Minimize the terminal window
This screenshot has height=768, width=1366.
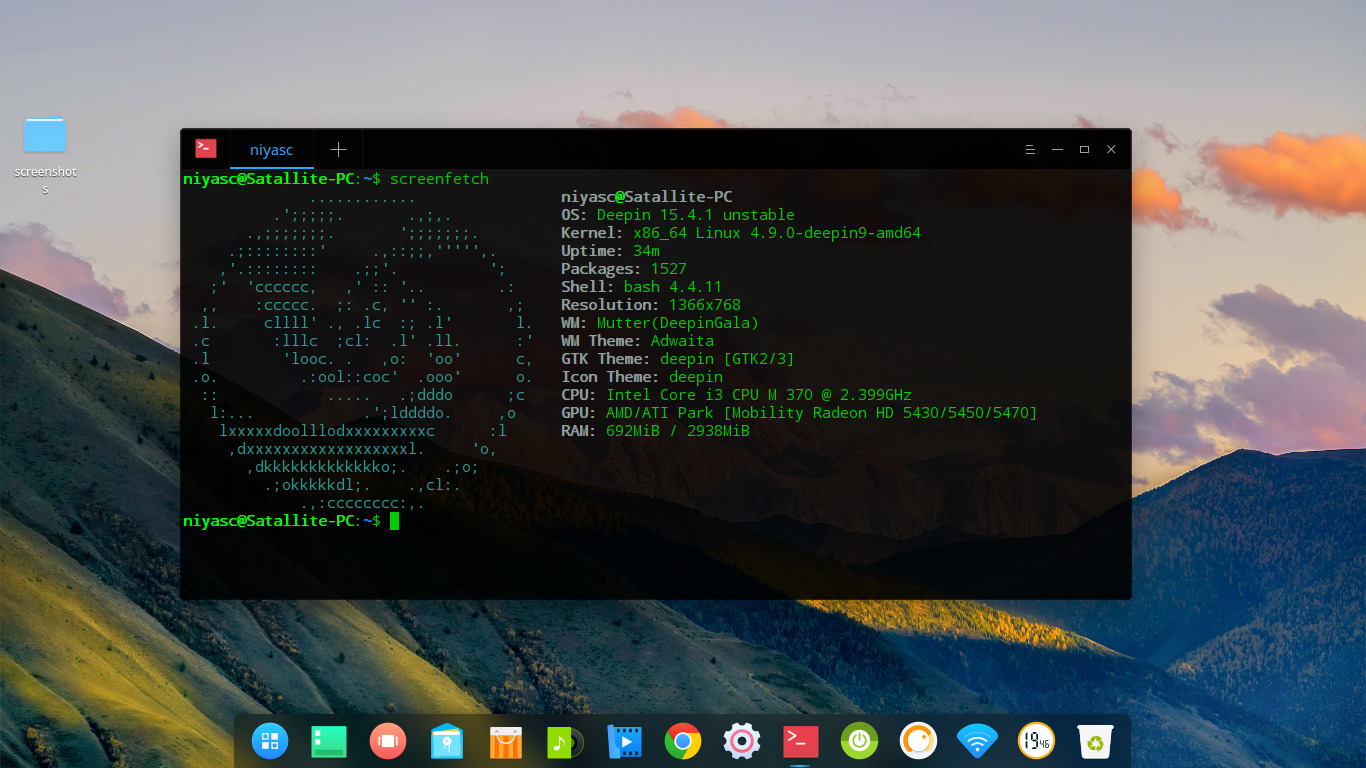click(x=1057, y=149)
